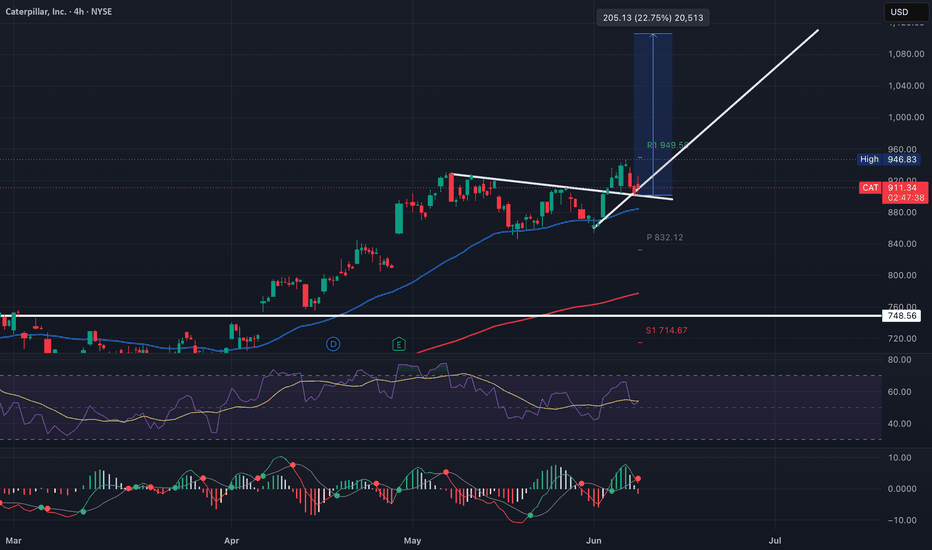Click the R1 949.52 pivot label
This screenshot has width=932, height=550.
coord(667,145)
